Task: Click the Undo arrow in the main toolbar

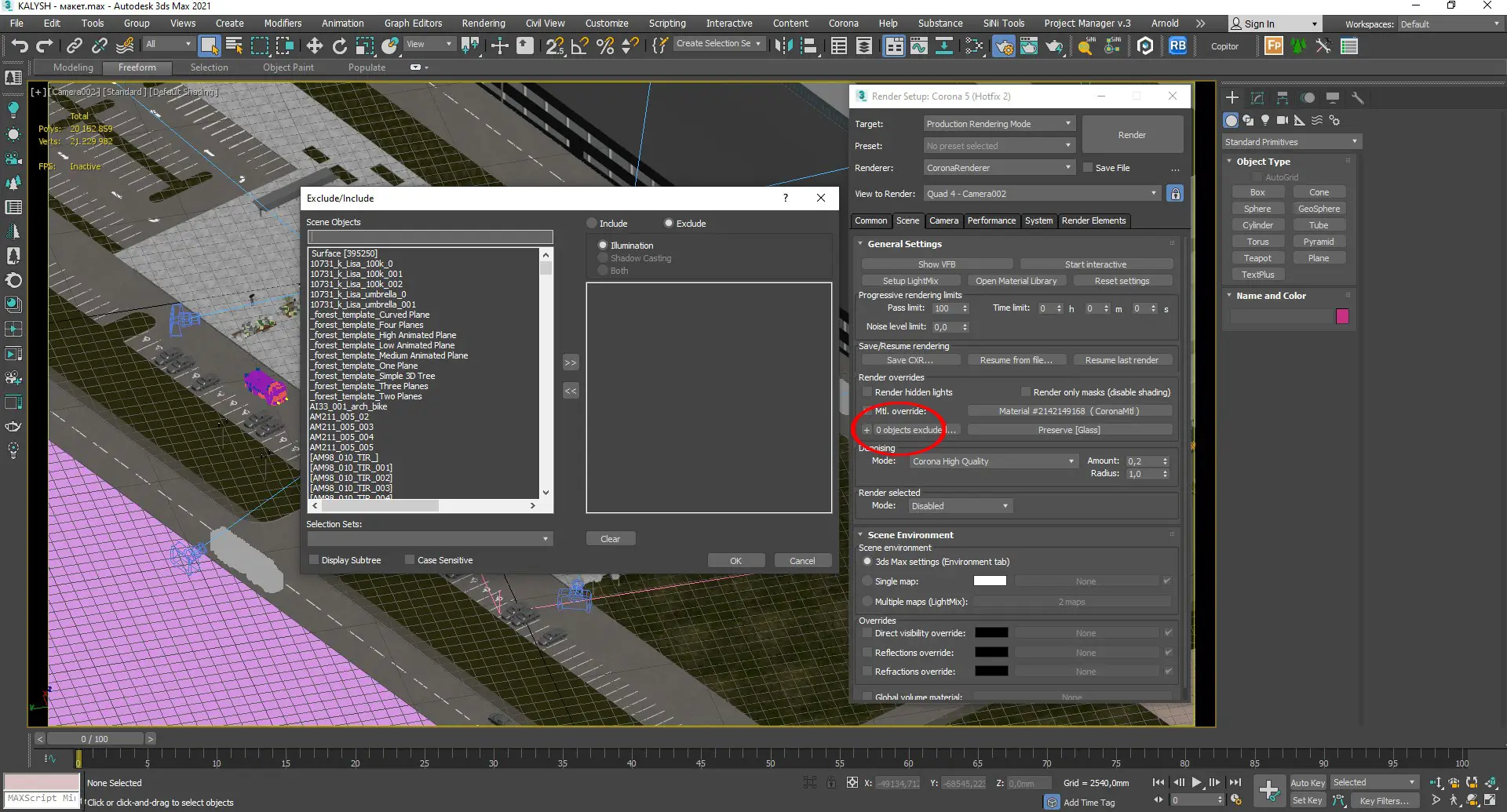Action: [x=20, y=46]
